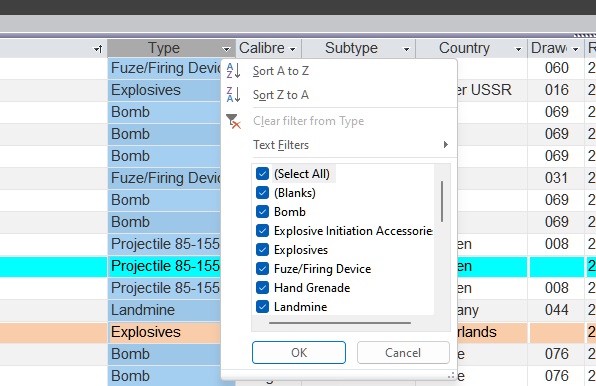Uncheck the (Select All) checkbox
The height and width of the screenshot is (386, 596).
(262, 174)
